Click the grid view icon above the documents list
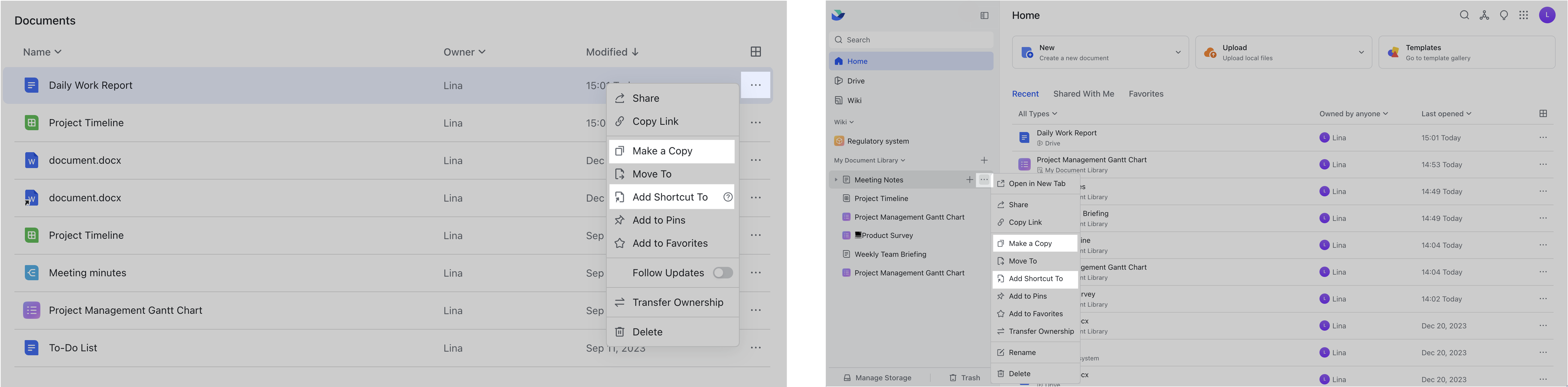Image resolution: width=1568 pixels, height=387 pixels. 756,52
